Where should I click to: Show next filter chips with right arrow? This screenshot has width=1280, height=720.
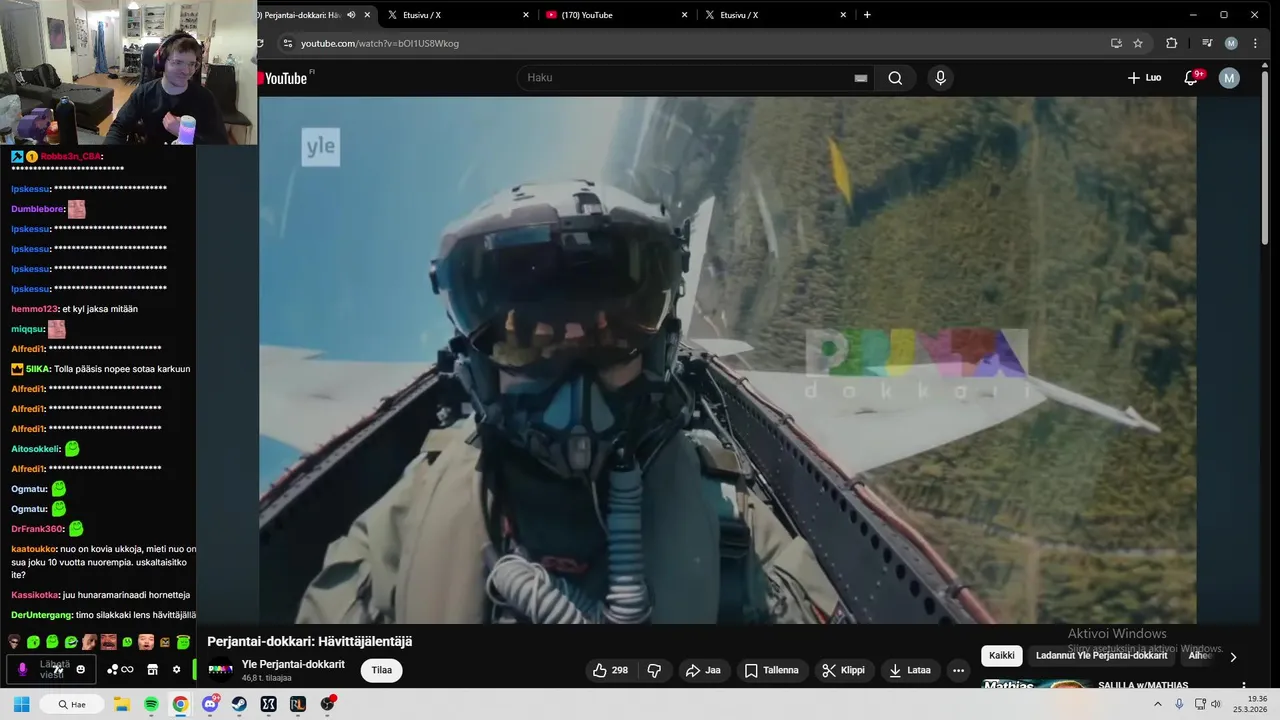pyautogui.click(x=1233, y=657)
